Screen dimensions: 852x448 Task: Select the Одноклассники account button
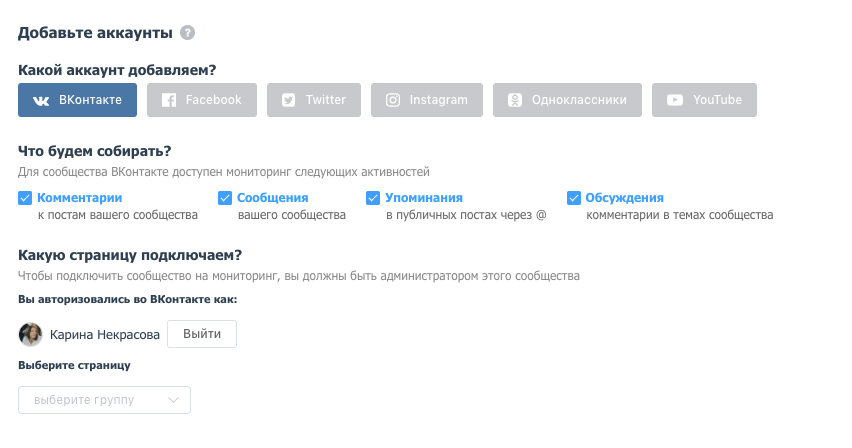[567, 100]
